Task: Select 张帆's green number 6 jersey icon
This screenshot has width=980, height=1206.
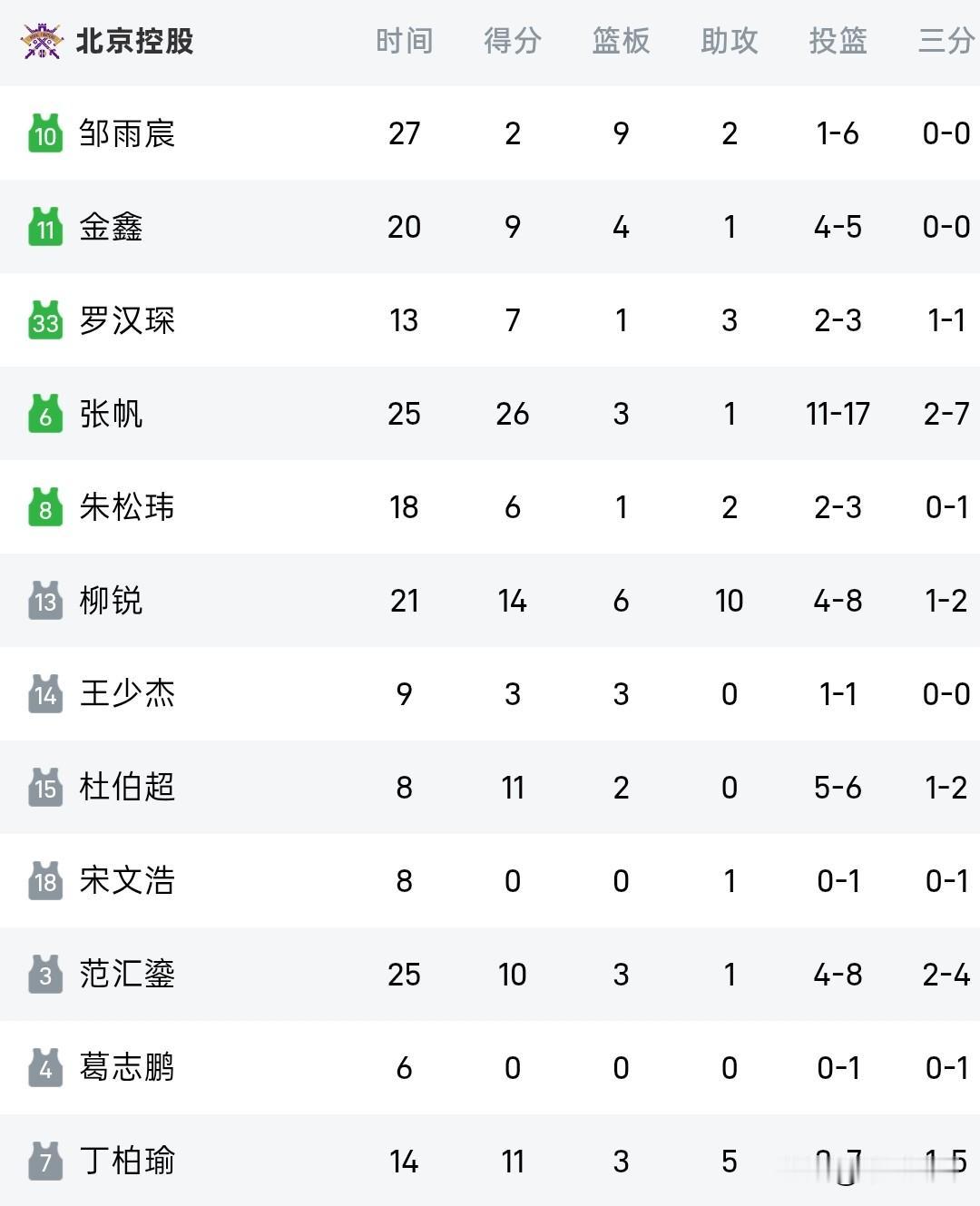Action: click(45, 414)
